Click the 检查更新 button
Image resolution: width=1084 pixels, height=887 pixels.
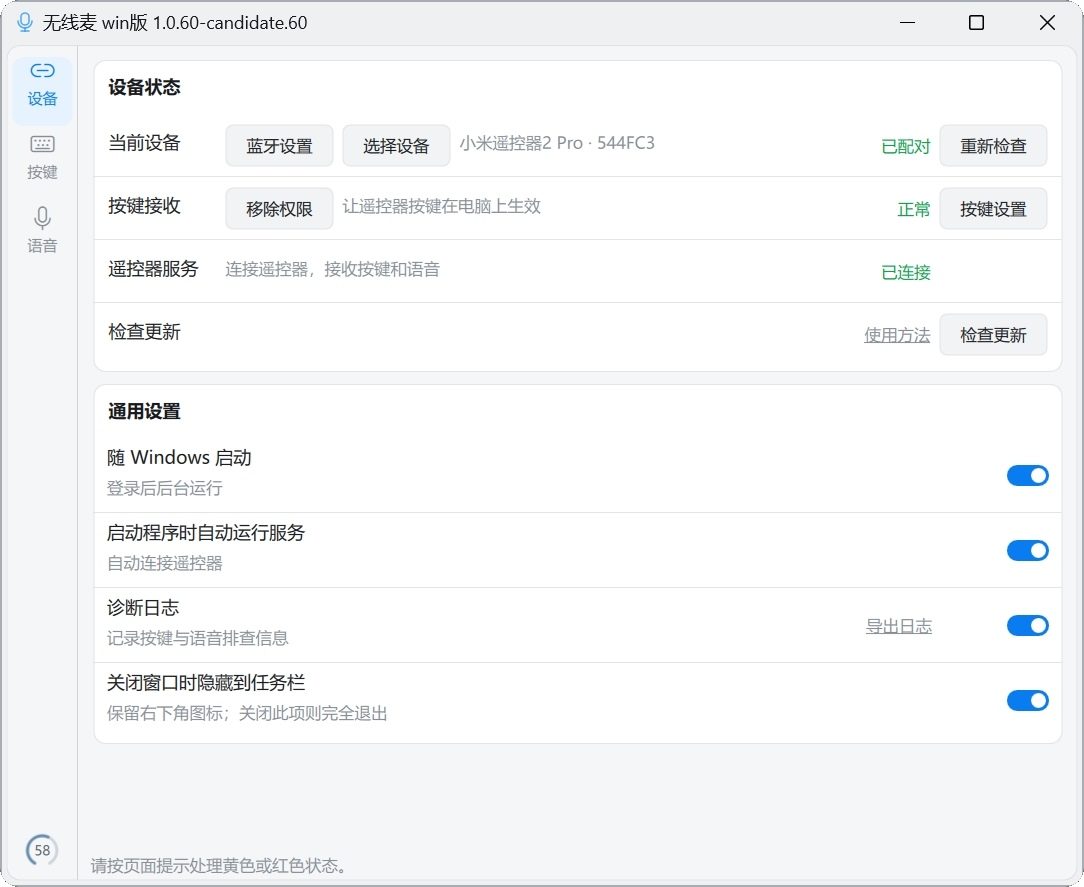[x=993, y=335]
